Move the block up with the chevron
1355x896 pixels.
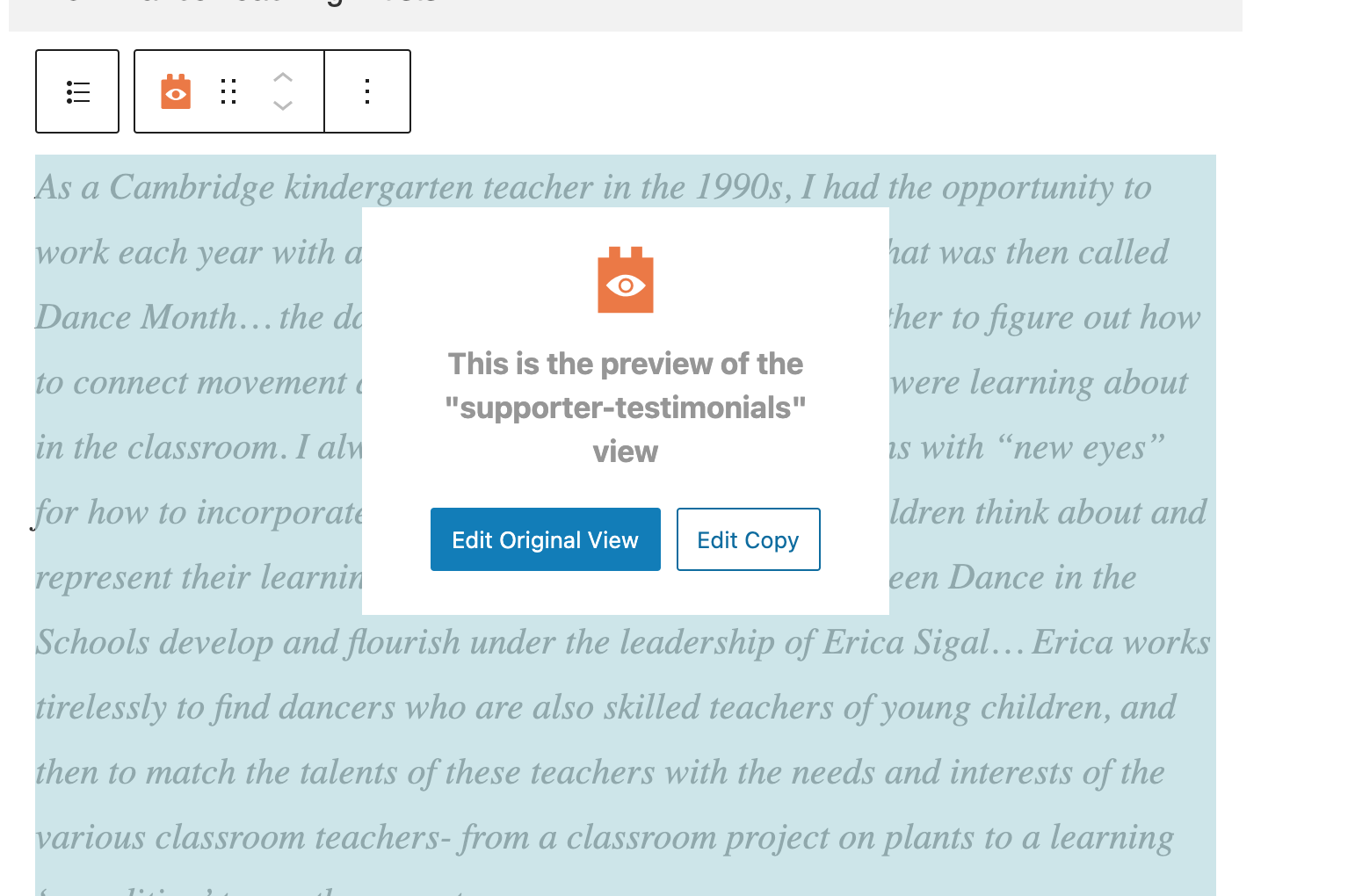click(282, 77)
